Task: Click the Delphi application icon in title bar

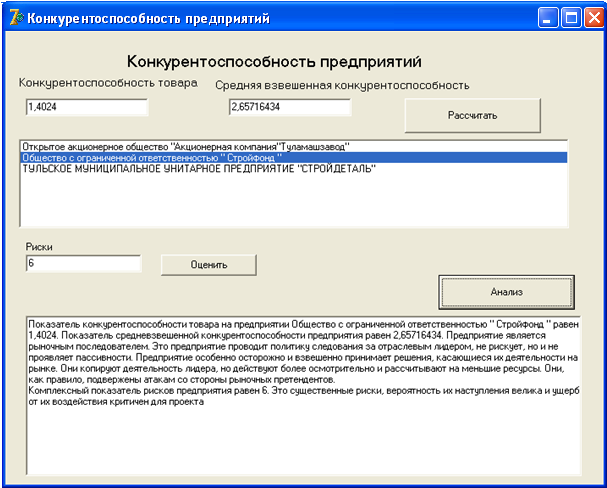Action: coord(16,18)
